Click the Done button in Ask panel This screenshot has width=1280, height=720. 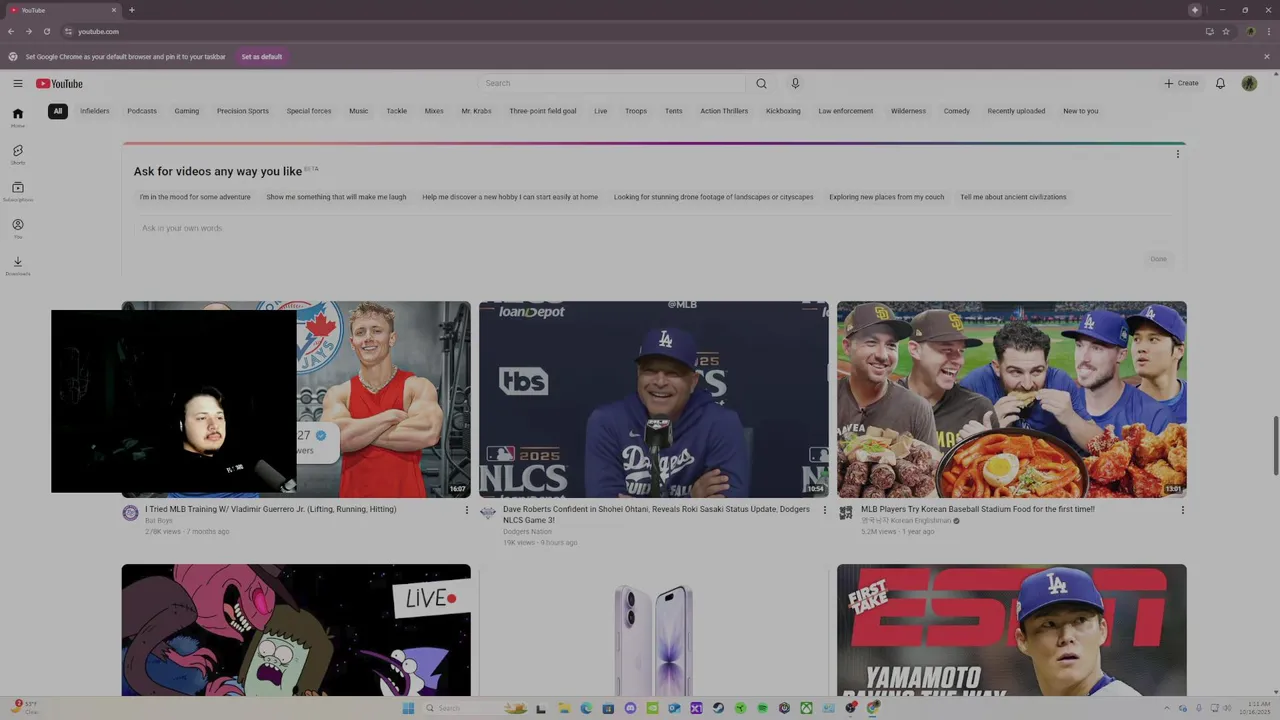(x=1158, y=259)
